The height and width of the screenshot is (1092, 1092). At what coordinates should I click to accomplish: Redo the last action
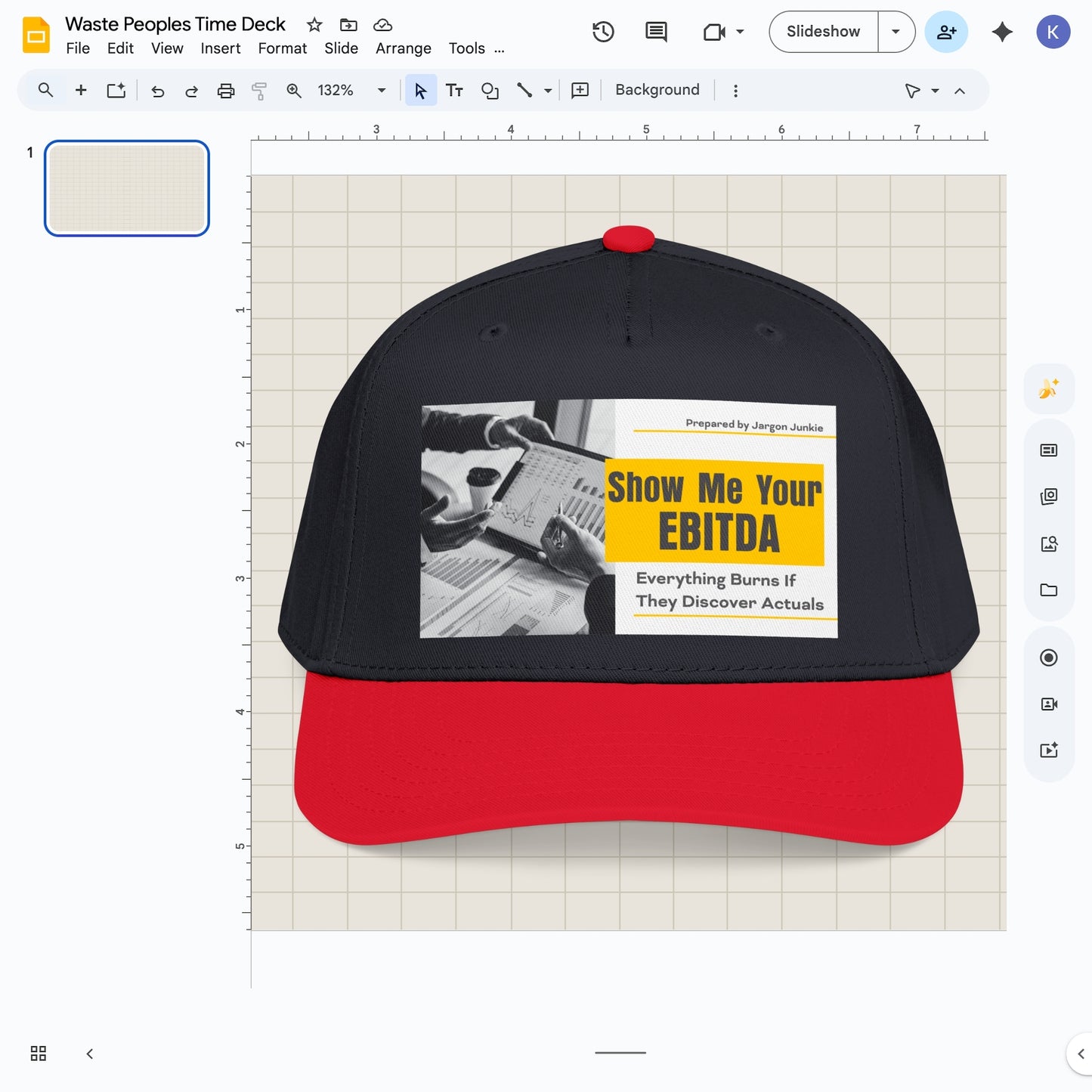point(191,91)
